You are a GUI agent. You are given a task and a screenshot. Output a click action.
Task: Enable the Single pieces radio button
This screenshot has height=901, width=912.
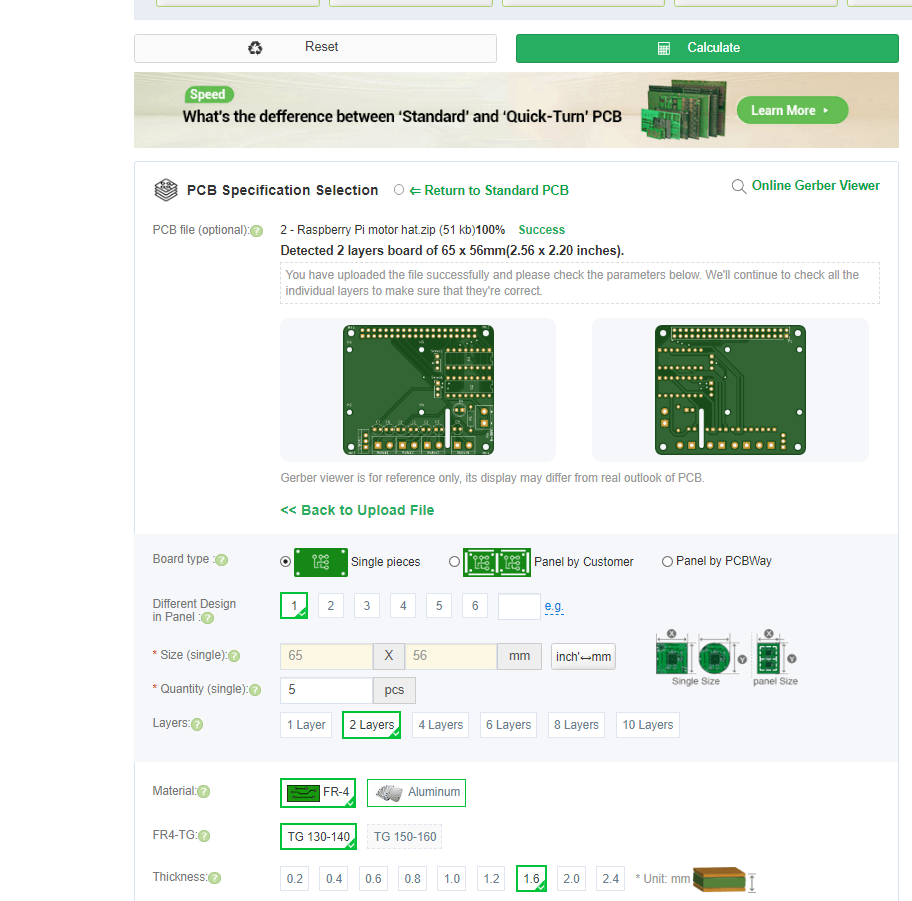click(x=285, y=561)
